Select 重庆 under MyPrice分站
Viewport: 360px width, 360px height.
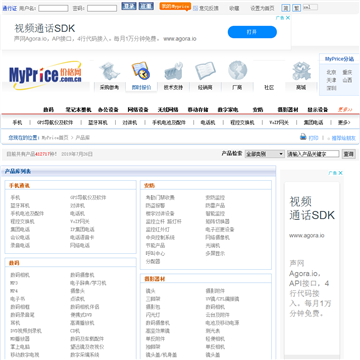pos(347,72)
